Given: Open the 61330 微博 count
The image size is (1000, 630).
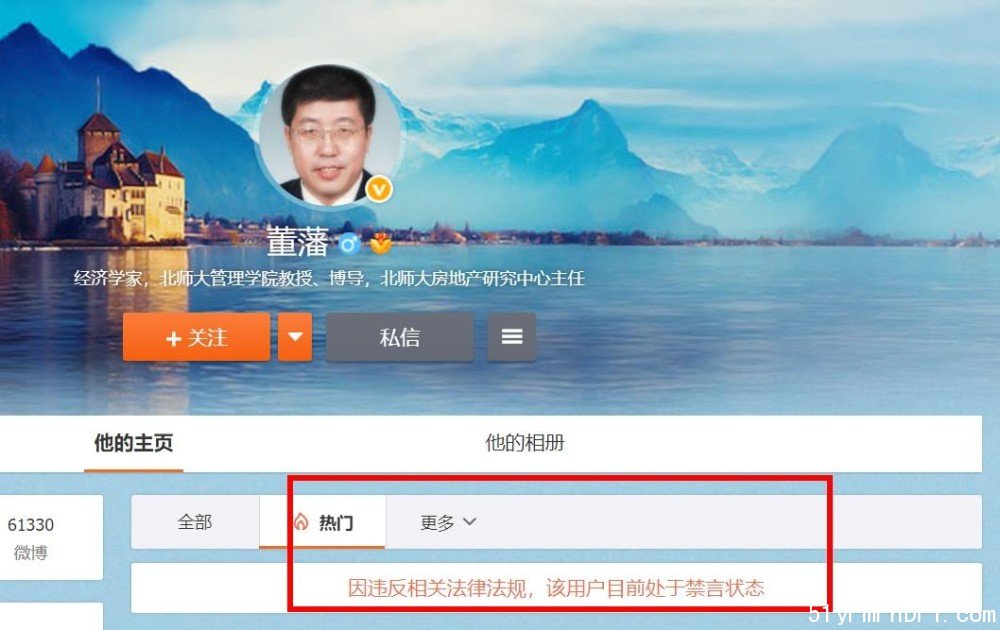Looking at the screenshot, I should coord(31,537).
